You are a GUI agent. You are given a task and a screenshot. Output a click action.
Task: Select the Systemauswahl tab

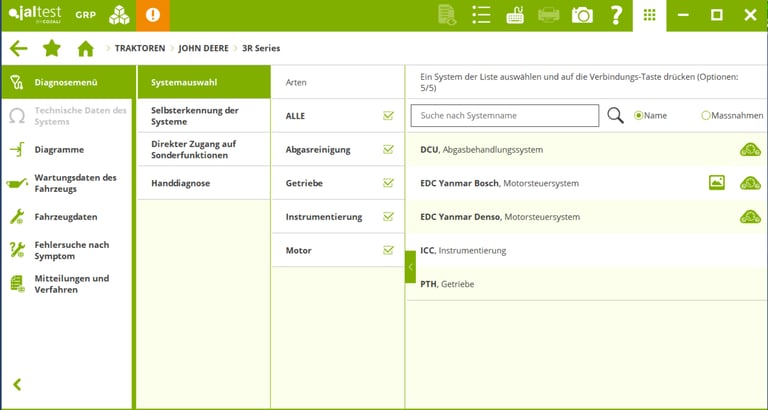[x=204, y=82]
